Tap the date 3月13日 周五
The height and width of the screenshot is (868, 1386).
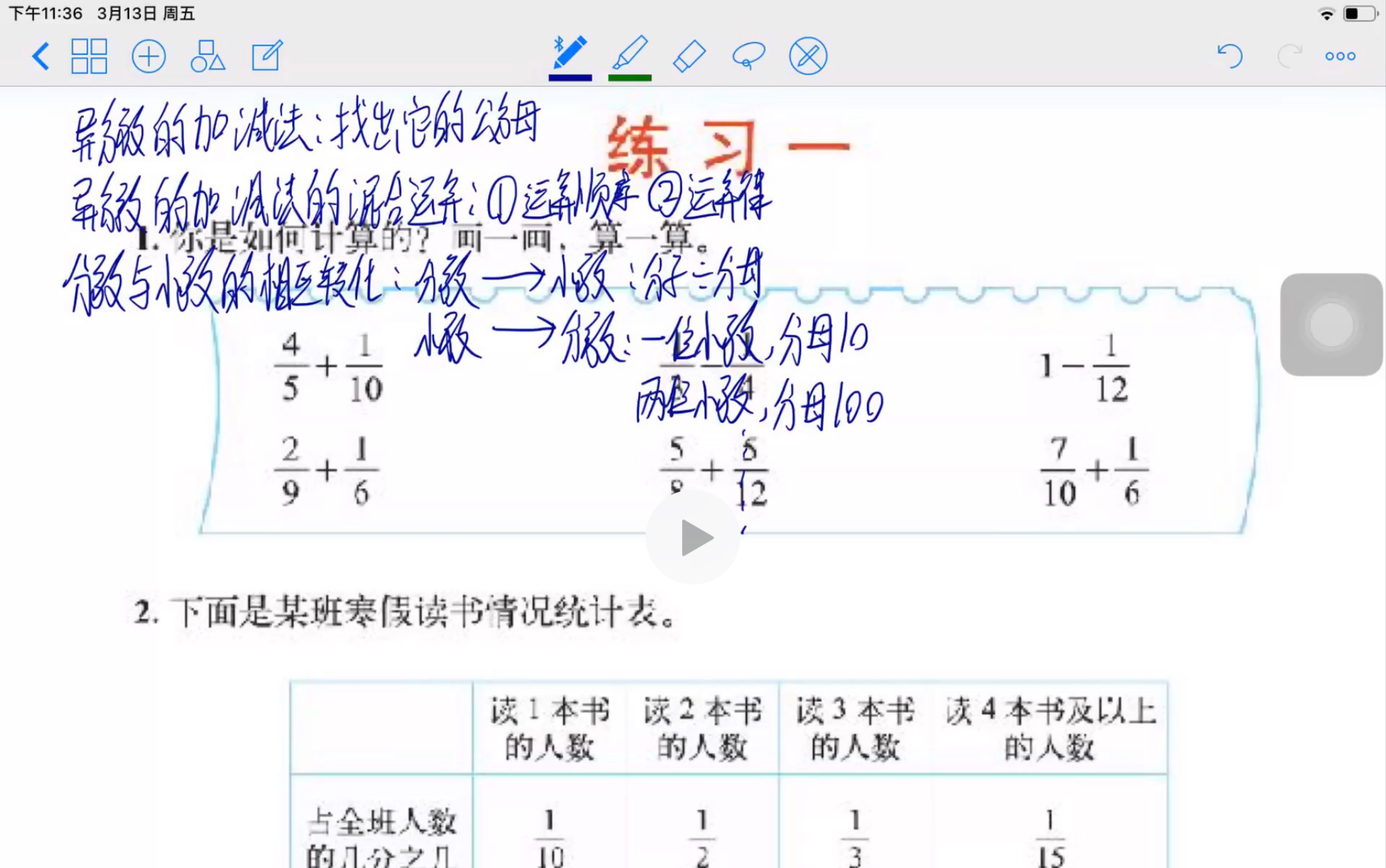tap(146, 13)
